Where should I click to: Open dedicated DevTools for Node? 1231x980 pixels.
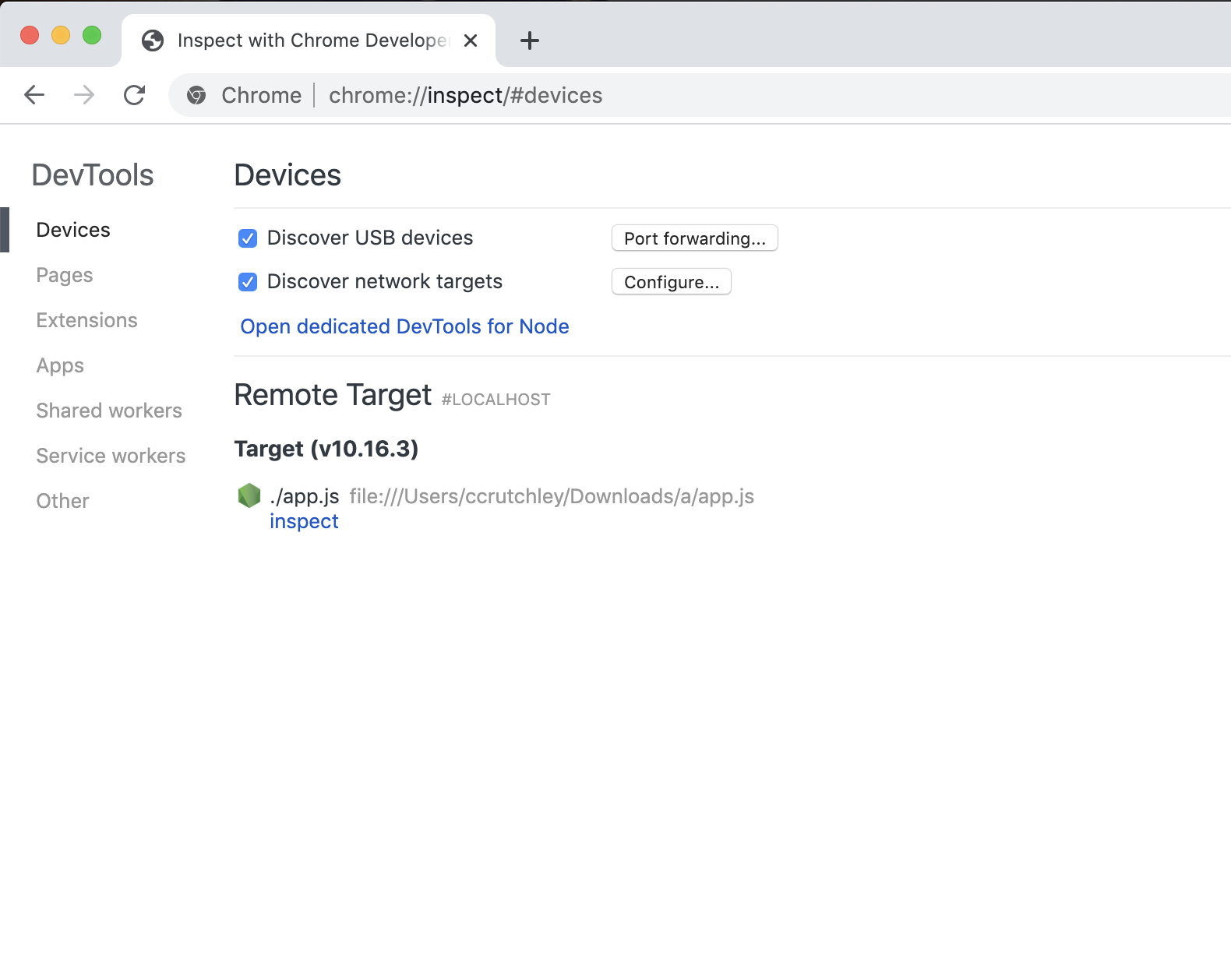(404, 326)
